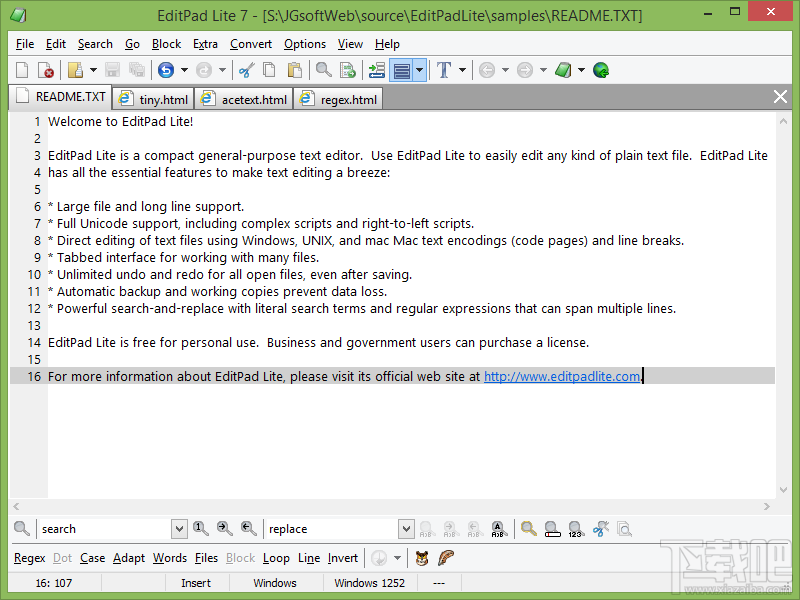800x600 pixels.
Task: Toggle the Word Wrap toolbar button
Action: pos(402,70)
